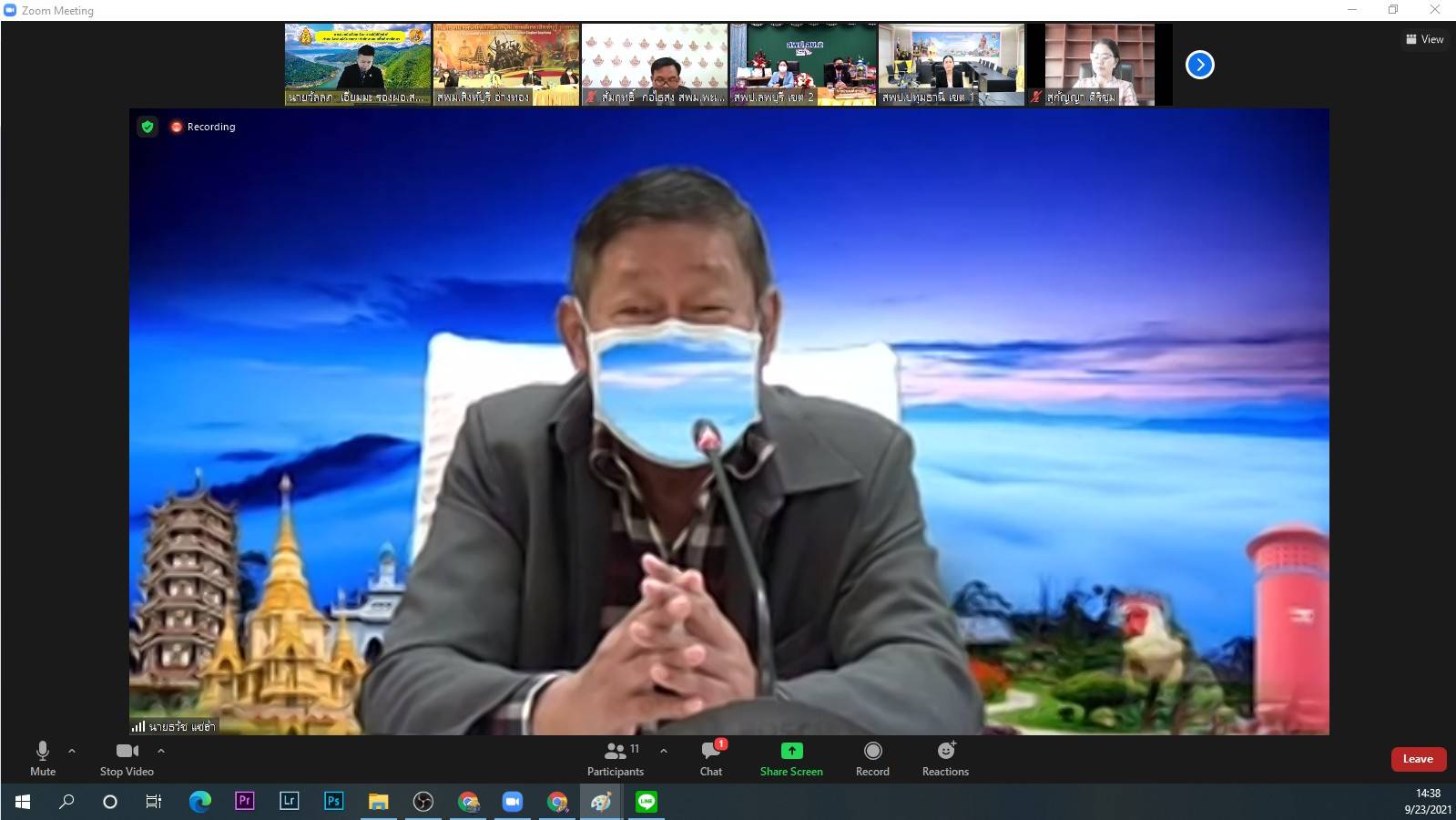
Task: Expand video options arrow beside Stop Video
Action: 161,751
